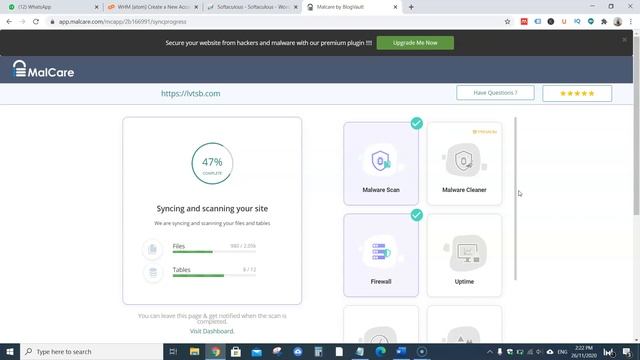The width and height of the screenshot is (640, 360).
Task: Click the Have Questions button
Action: pos(495,93)
